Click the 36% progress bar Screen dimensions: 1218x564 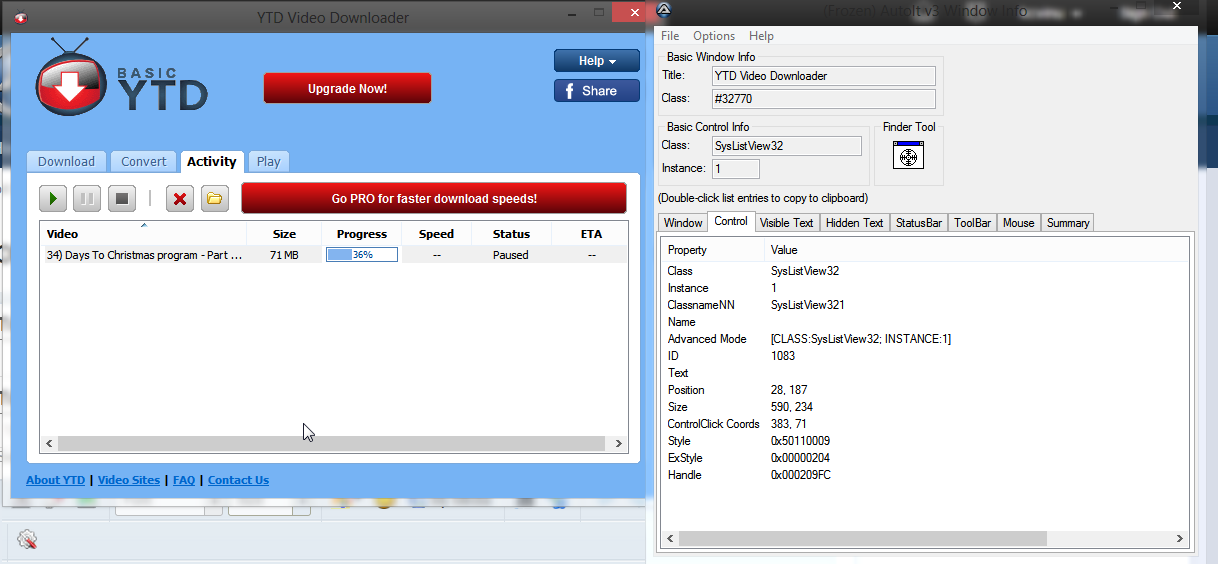click(362, 255)
